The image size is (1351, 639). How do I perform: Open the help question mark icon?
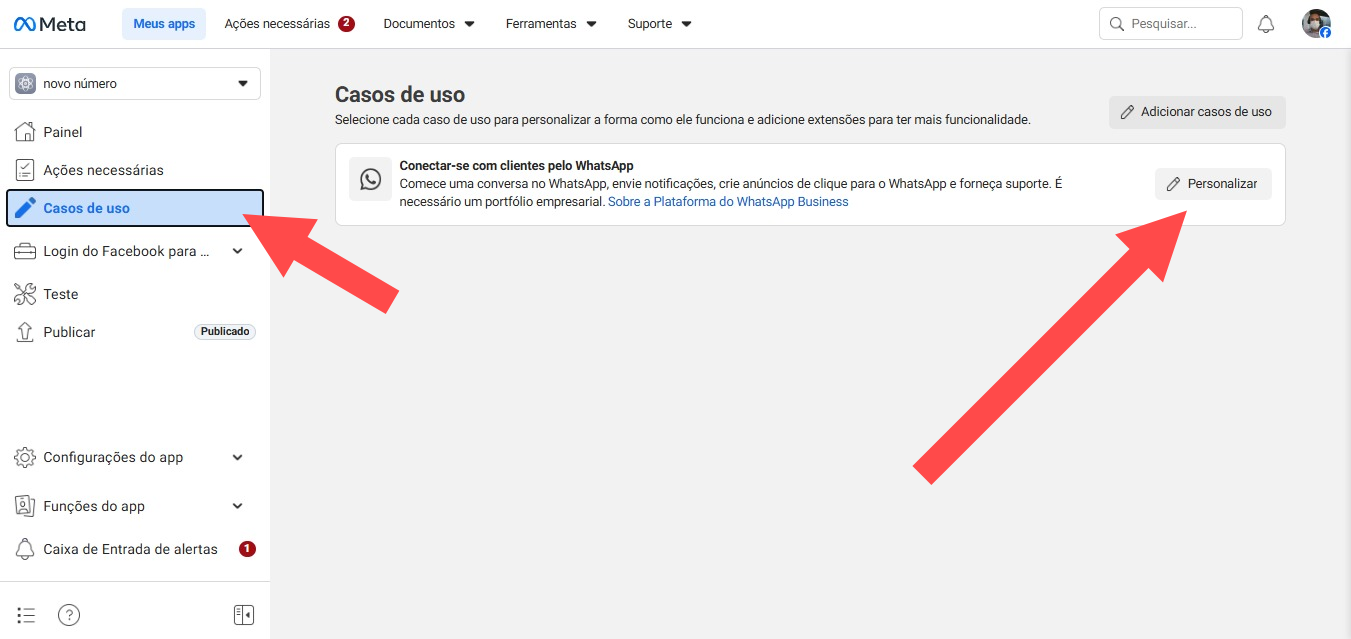coord(68,615)
